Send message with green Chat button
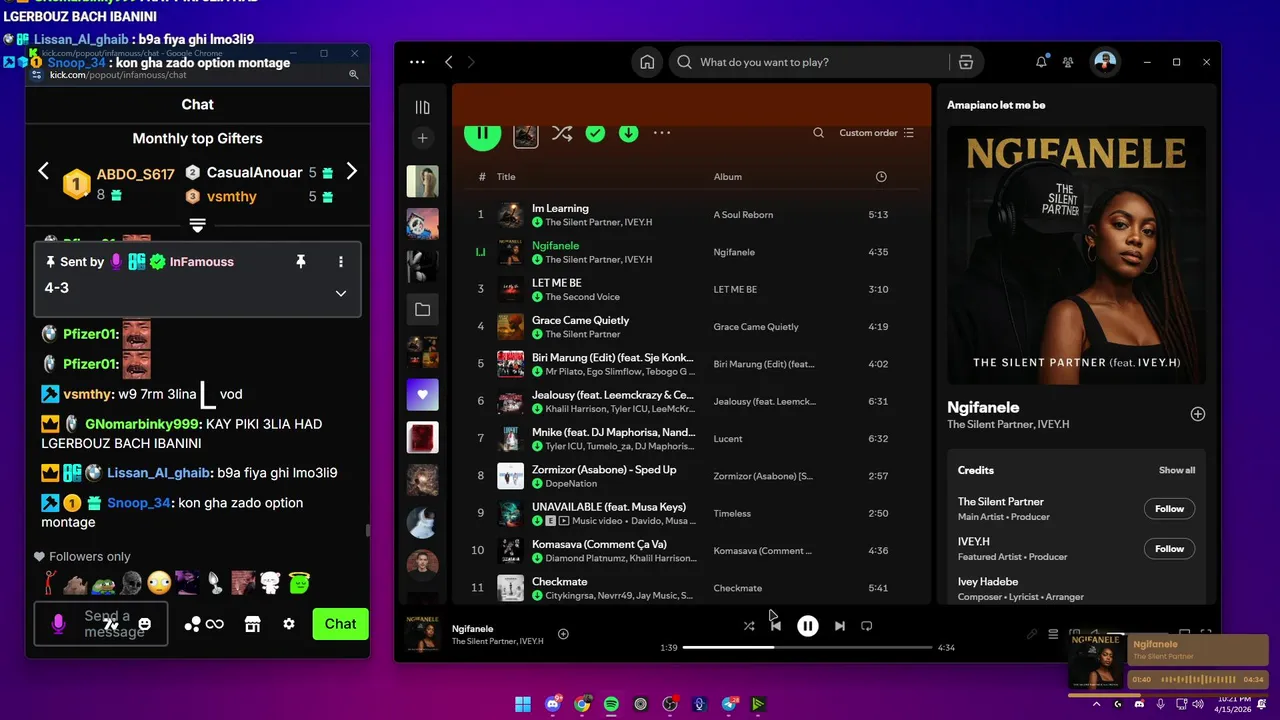This screenshot has height=720, width=1280. 340,624
